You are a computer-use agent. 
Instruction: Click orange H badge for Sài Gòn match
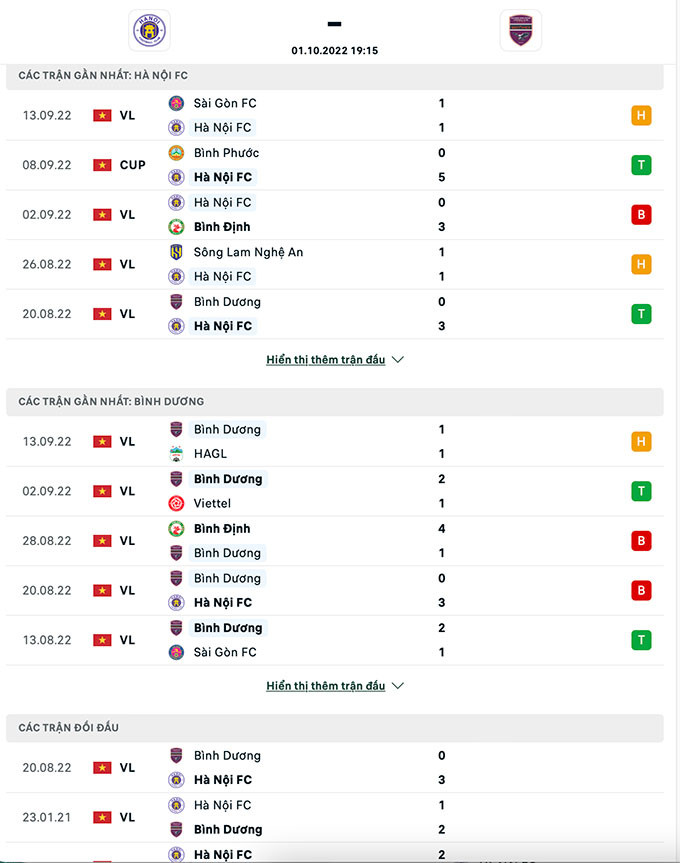click(641, 115)
